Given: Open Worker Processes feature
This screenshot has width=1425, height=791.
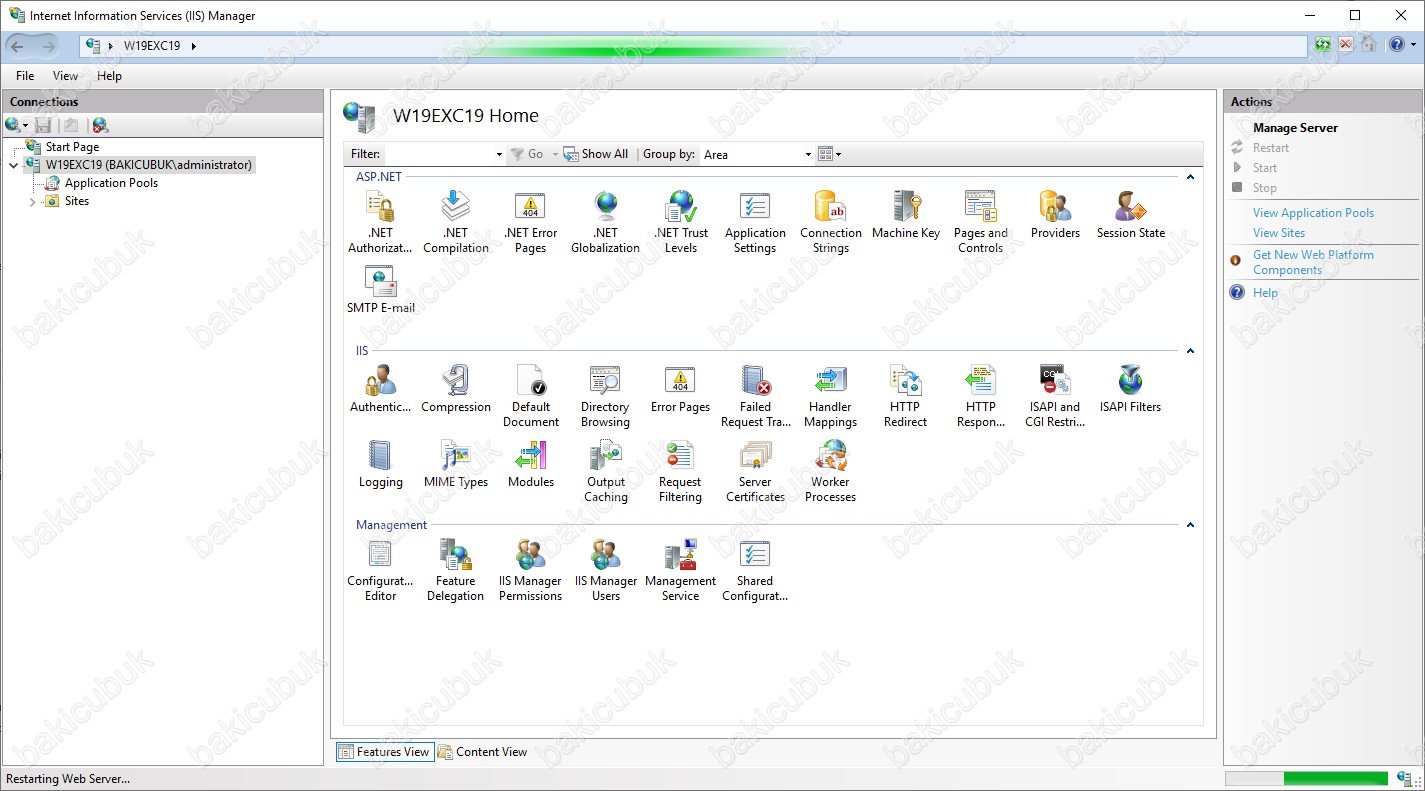Looking at the screenshot, I should [830, 471].
